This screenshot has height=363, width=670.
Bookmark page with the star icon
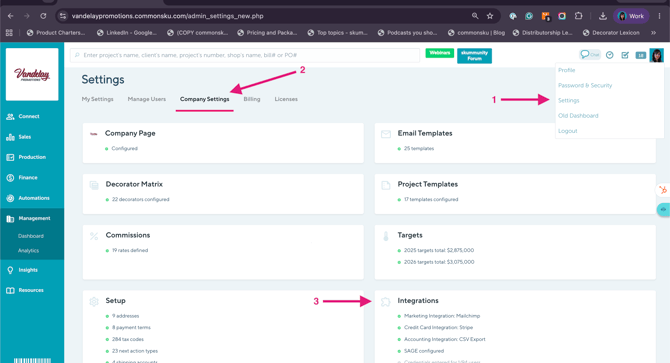click(x=490, y=16)
